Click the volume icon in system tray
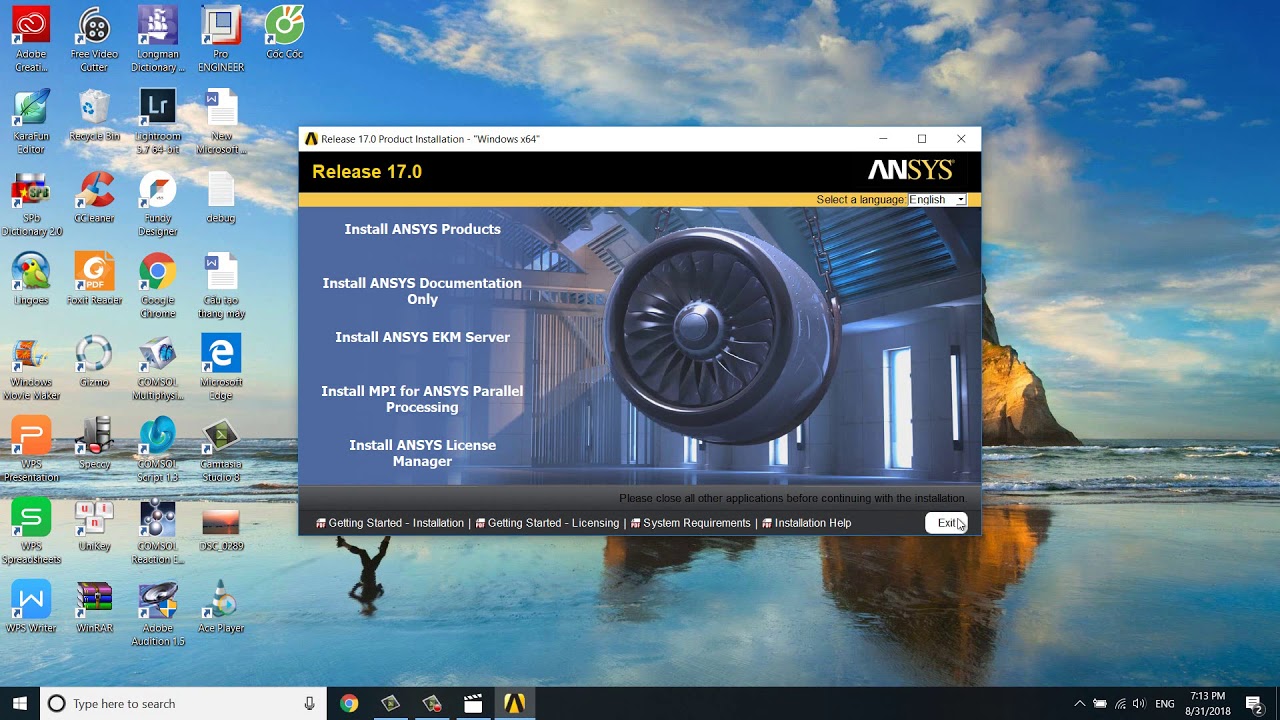 pyautogui.click(x=1139, y=704)
